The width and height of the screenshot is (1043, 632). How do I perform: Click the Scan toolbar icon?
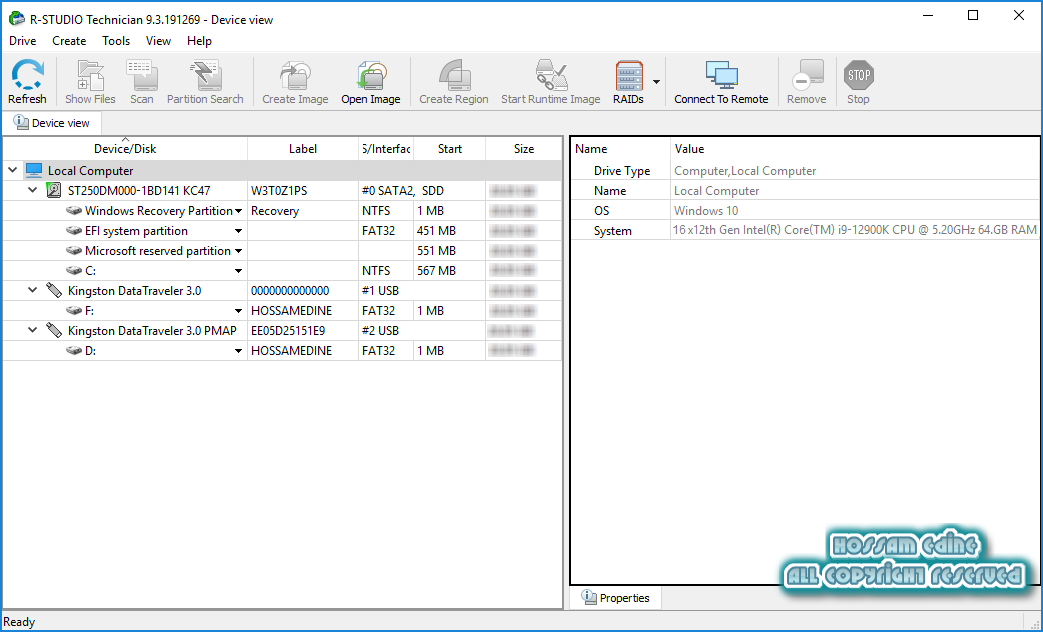(142, 75)
